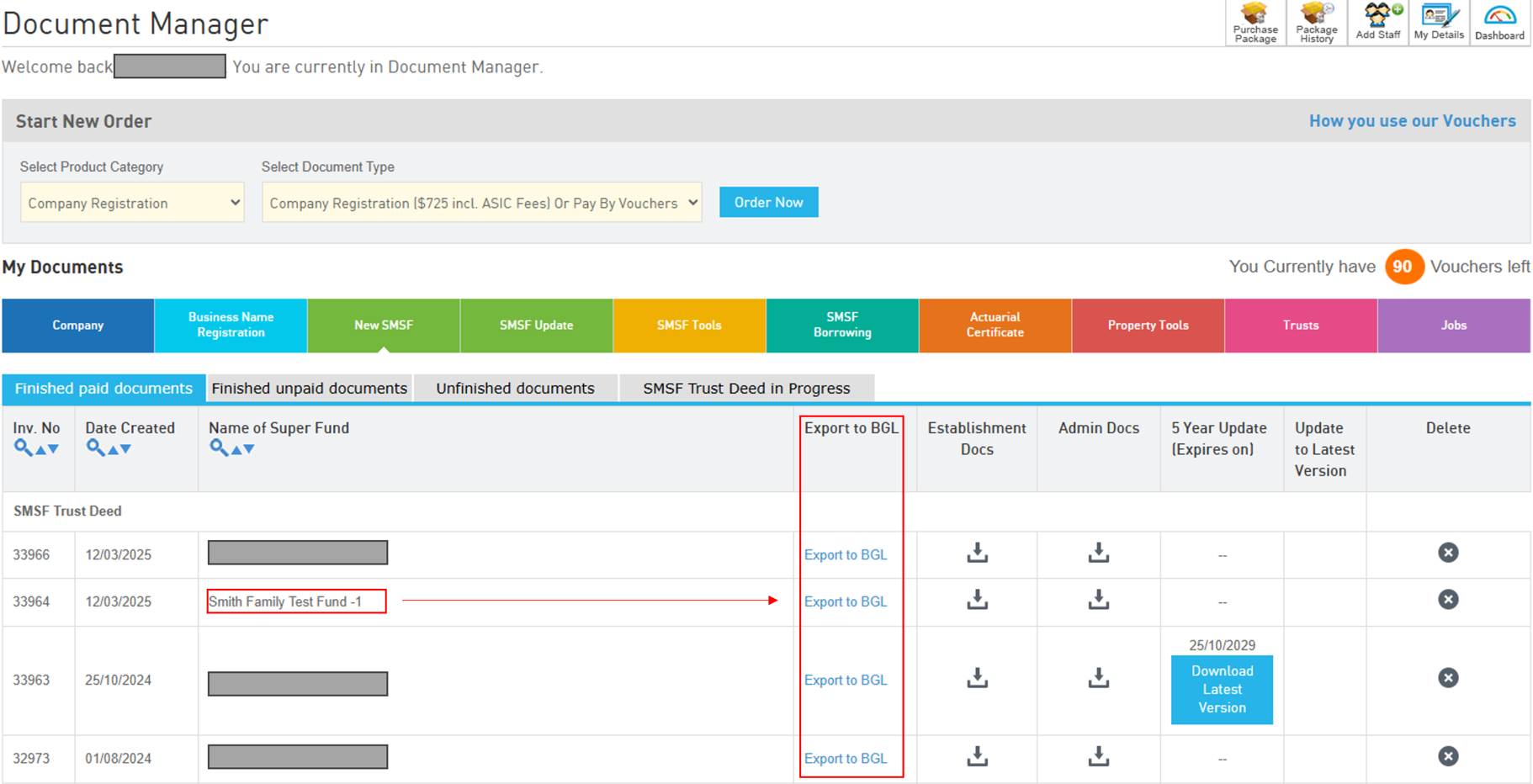Open the Unfinished documents tab
1533x784 pixels.
515,389
